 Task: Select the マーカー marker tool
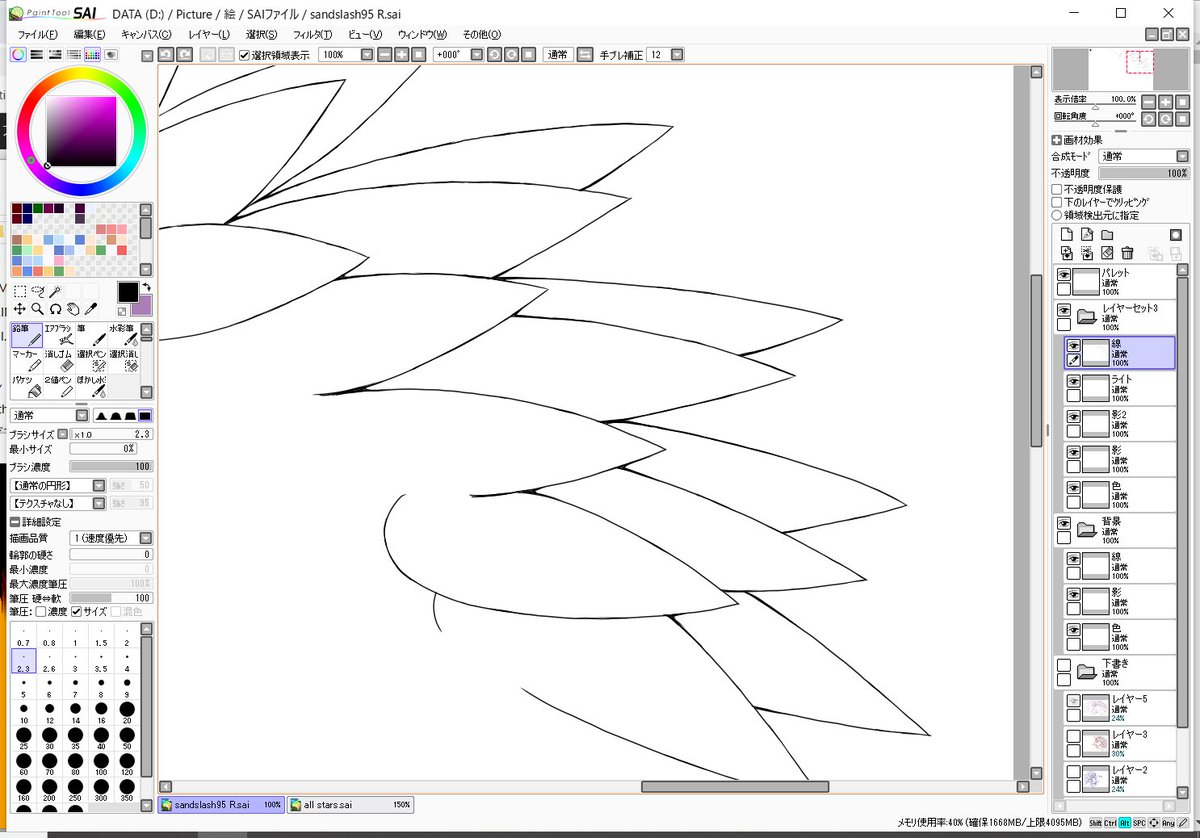[x=27, y=360]
